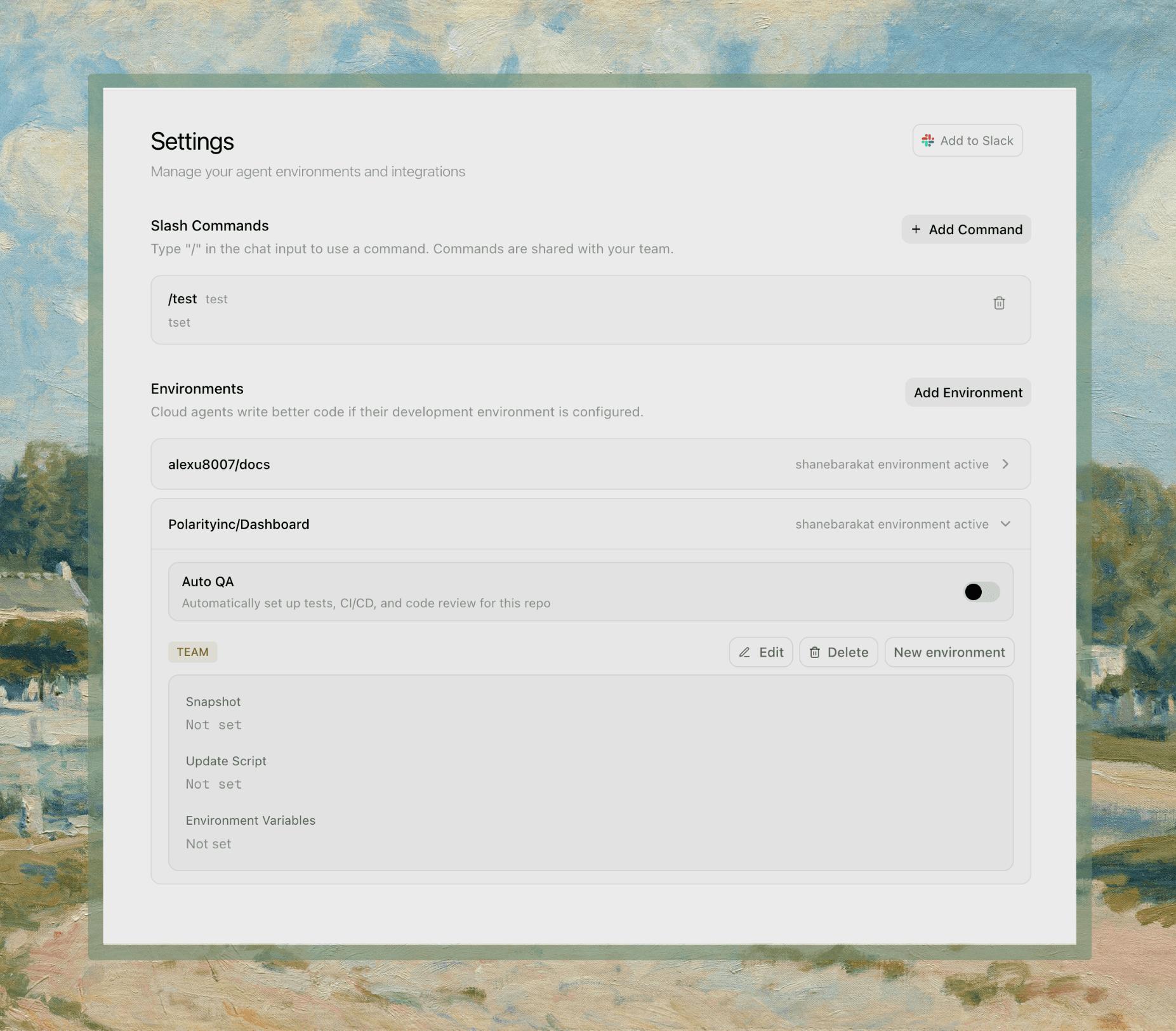Image resolution: width=1176 pixels, height=1031 pixels.
Task: Click the 'Automatically set up tests' description
Action: point(366,603)
